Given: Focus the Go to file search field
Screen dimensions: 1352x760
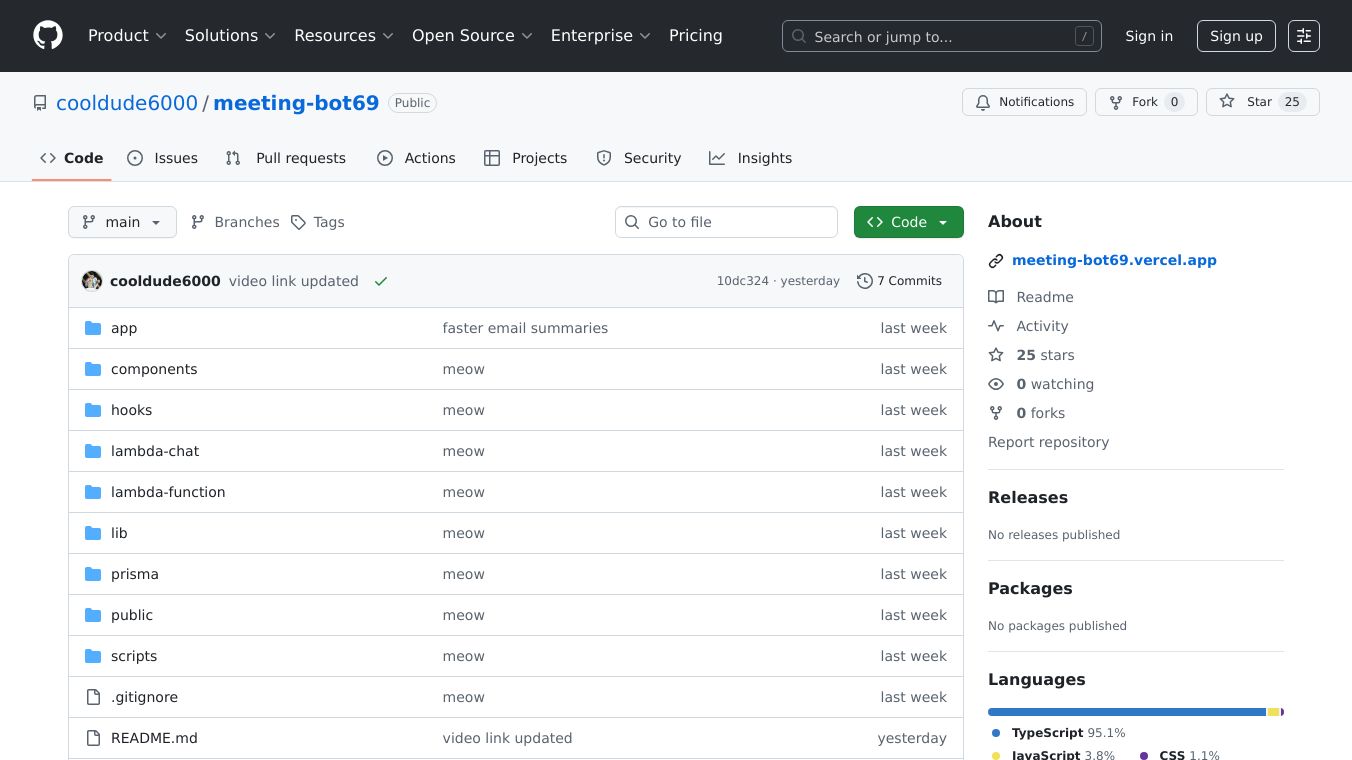Looking at the screenshot, I should pyautogui.click(x=726, y=222).
